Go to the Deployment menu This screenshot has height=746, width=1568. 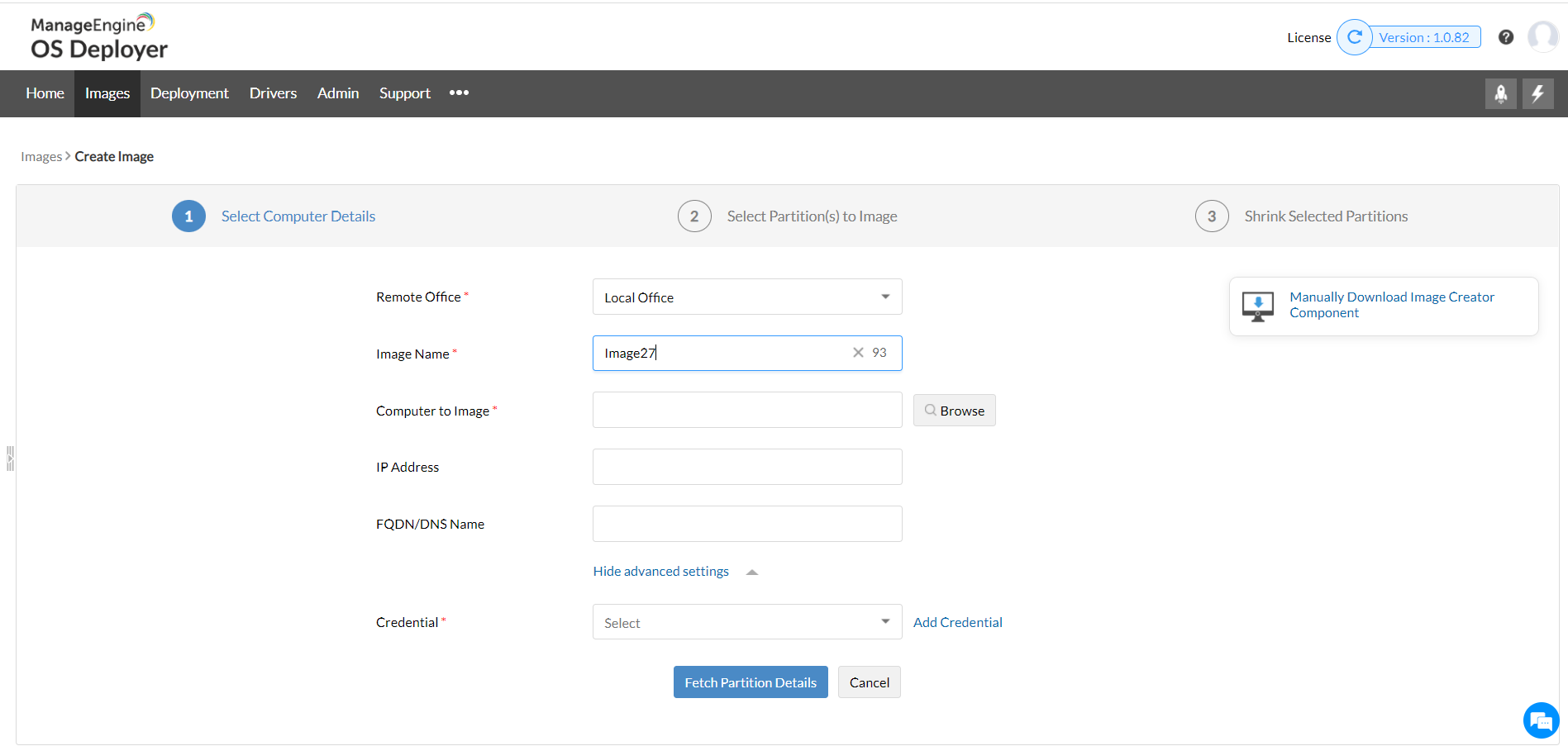click(x=189, y=93)
